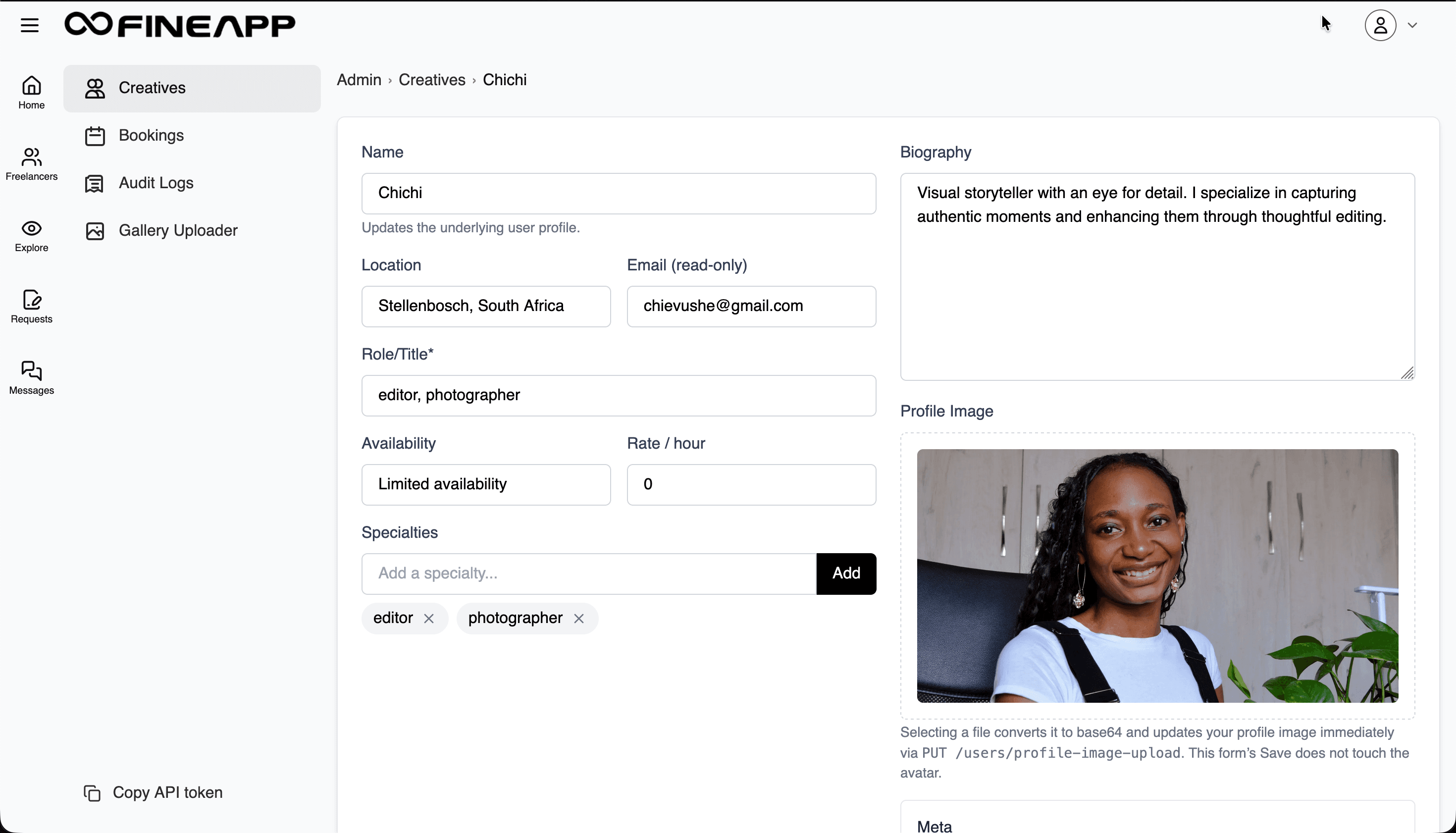
Task: Open the hamburger menu icon
Action: click(x=30, y=25)
